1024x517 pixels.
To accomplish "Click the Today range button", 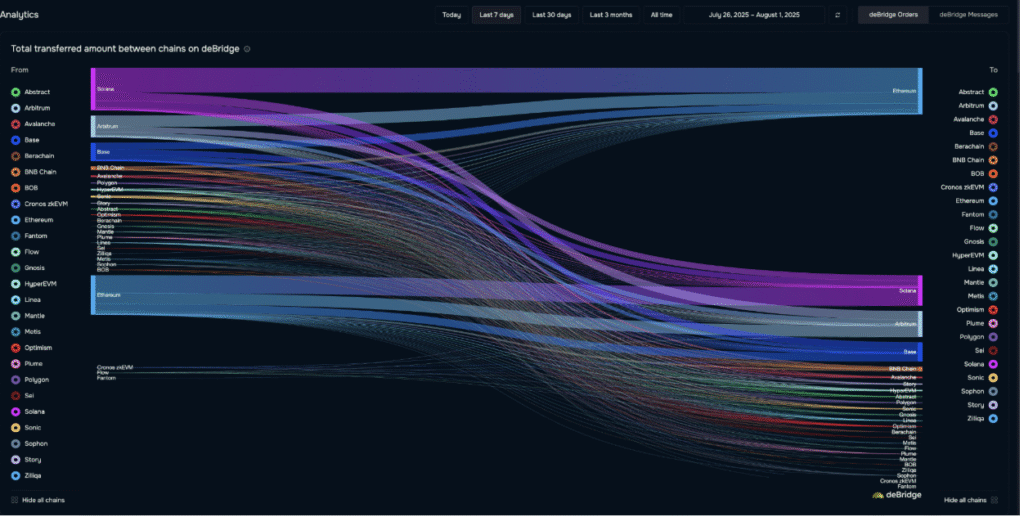I will [453, 15].
